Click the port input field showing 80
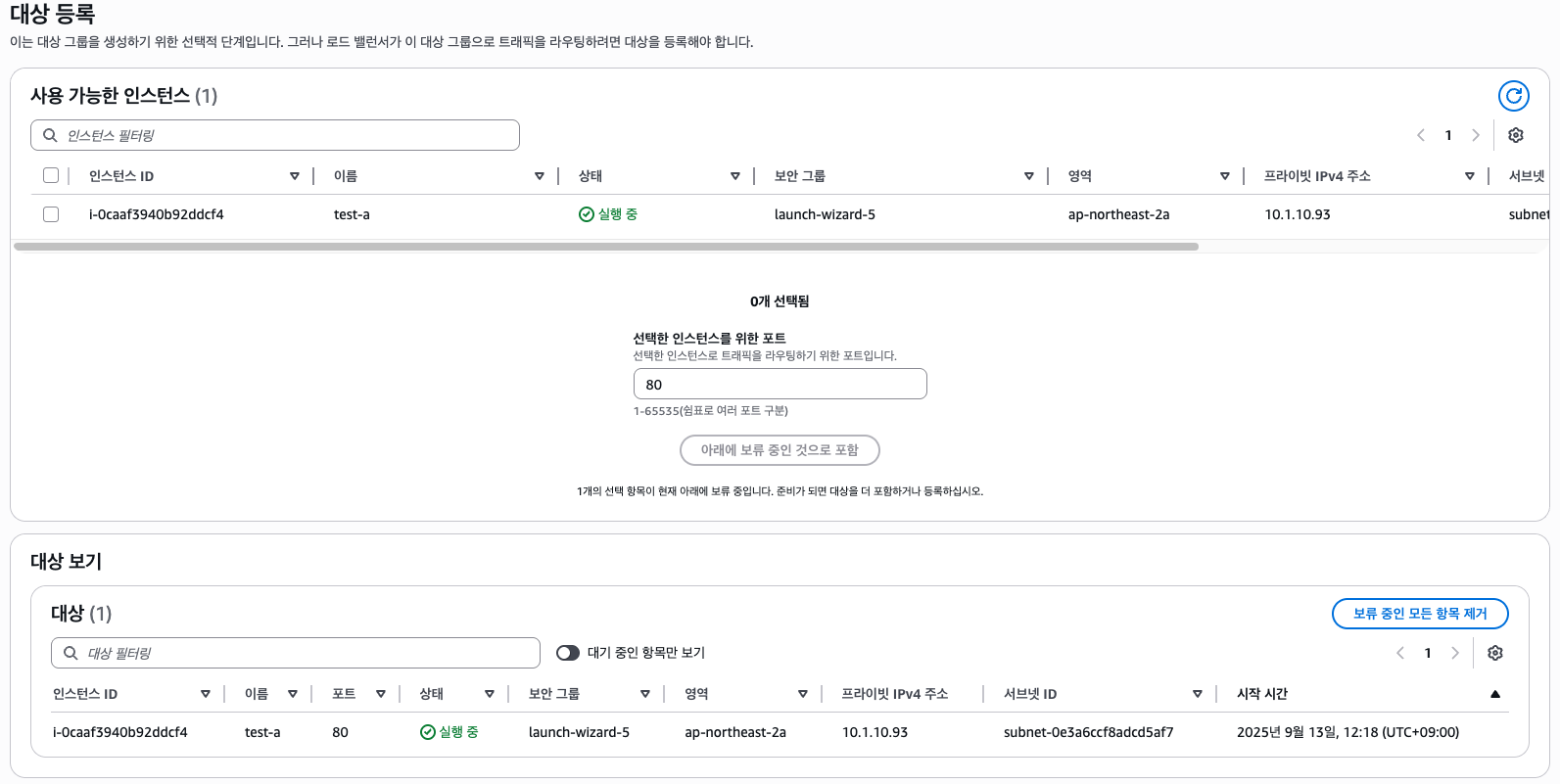 coord(780,385)
